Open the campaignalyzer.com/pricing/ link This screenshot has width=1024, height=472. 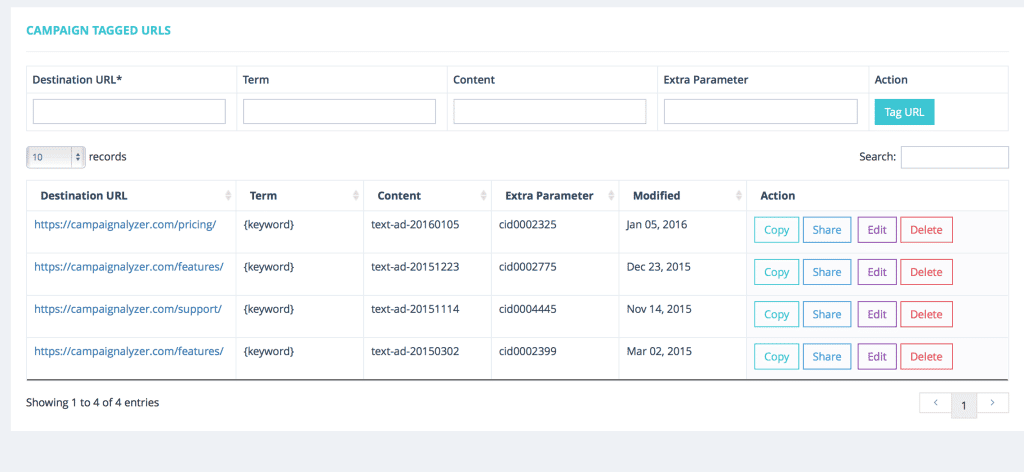[125, 225]
